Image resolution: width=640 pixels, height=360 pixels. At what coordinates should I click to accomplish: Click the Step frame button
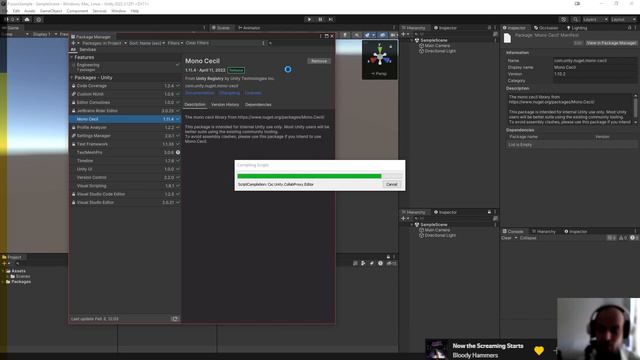pos(331,19)
